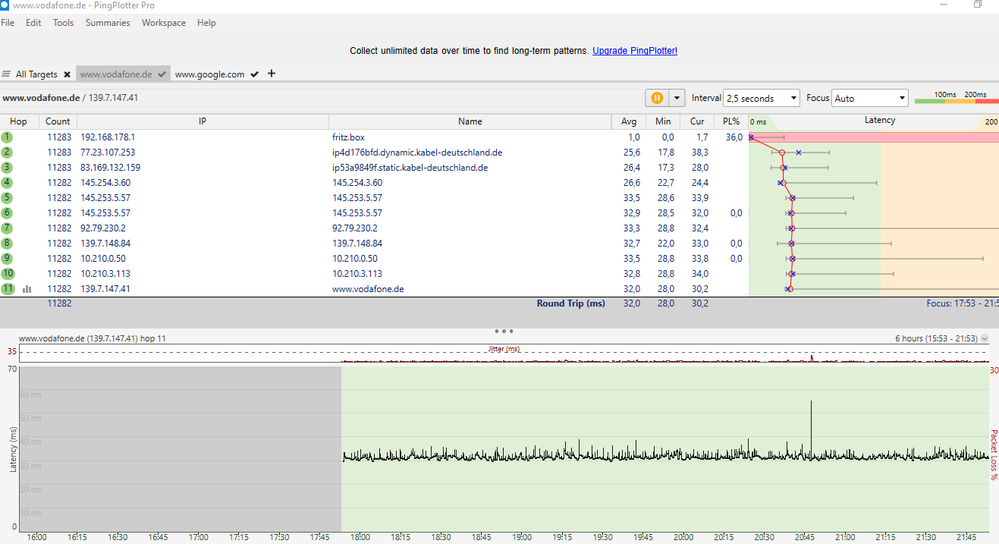Click the latency spike near 20:45
The width and height of the screenshot is (999, 544).
point(811,428)
